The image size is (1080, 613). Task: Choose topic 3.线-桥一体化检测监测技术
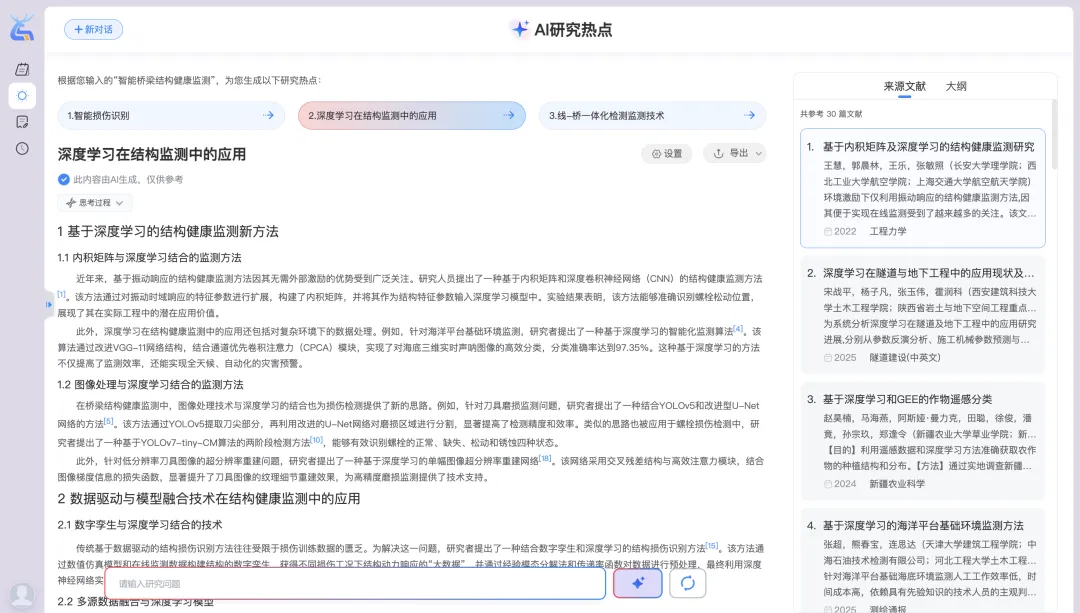(652, 116)
